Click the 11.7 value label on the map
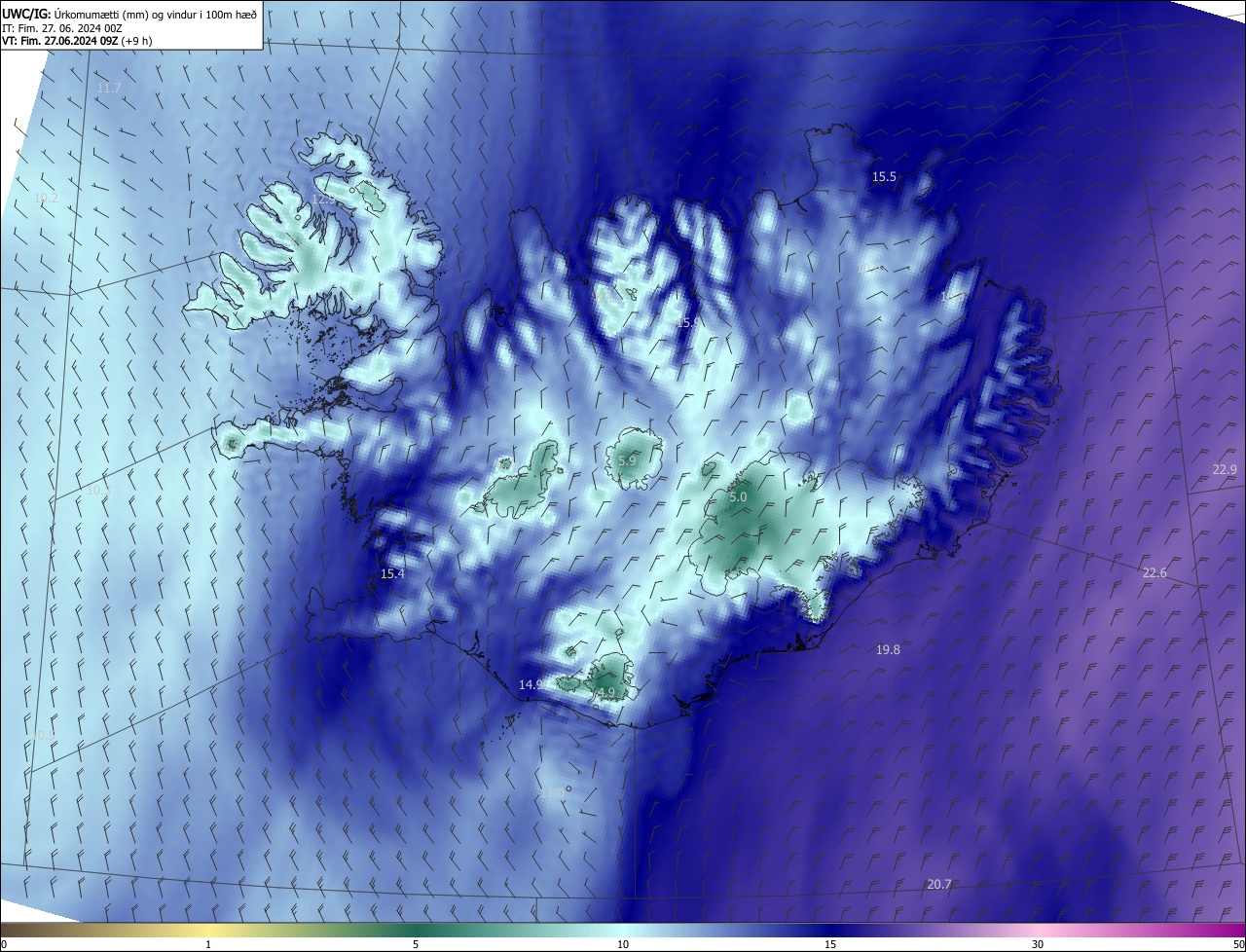The height and width of the screenshot is (952, 1246). point(109,89)
